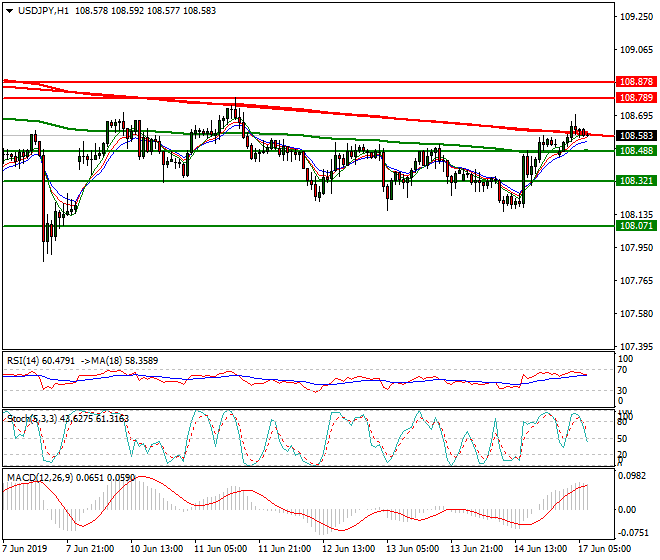
Task: Click the 11 Jun 21:00 time axis label
Action: click(285, 549)
